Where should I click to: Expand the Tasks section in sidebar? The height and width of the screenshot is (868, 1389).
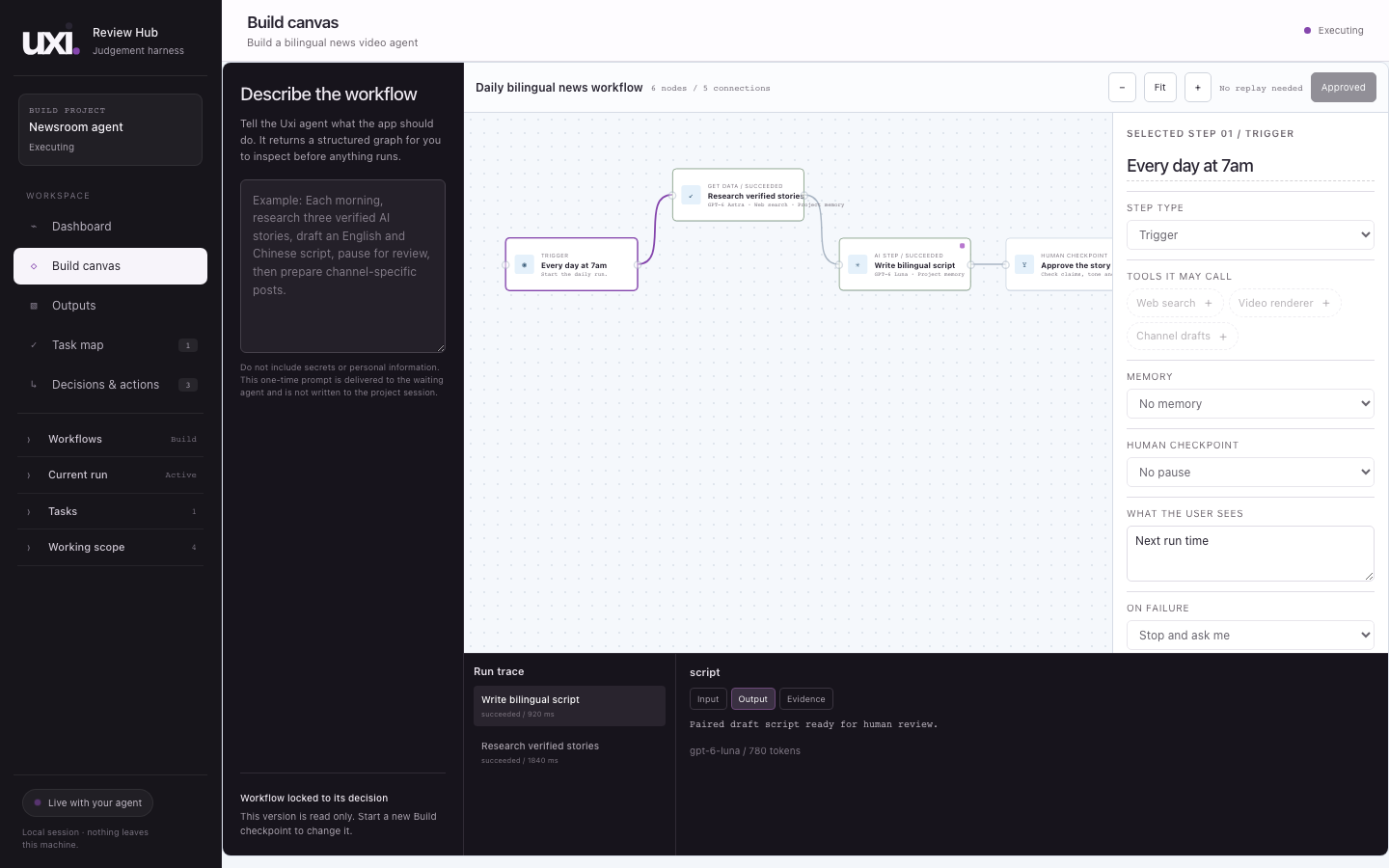111,511
